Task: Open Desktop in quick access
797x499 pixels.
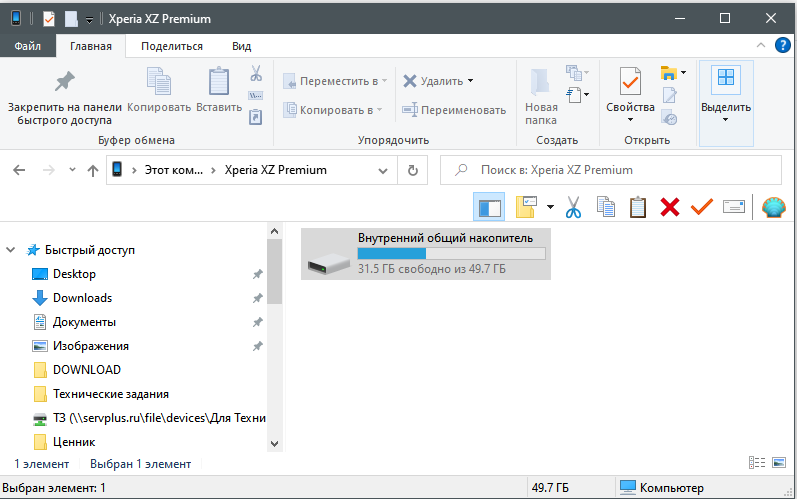Action: tap(74, 274)
